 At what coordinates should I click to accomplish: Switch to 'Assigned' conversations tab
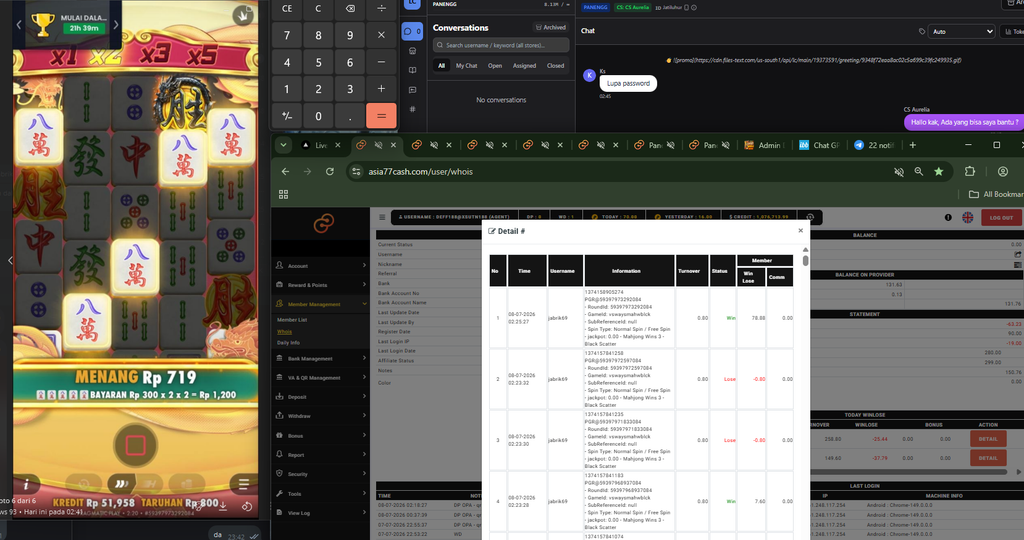coord(524,65)
